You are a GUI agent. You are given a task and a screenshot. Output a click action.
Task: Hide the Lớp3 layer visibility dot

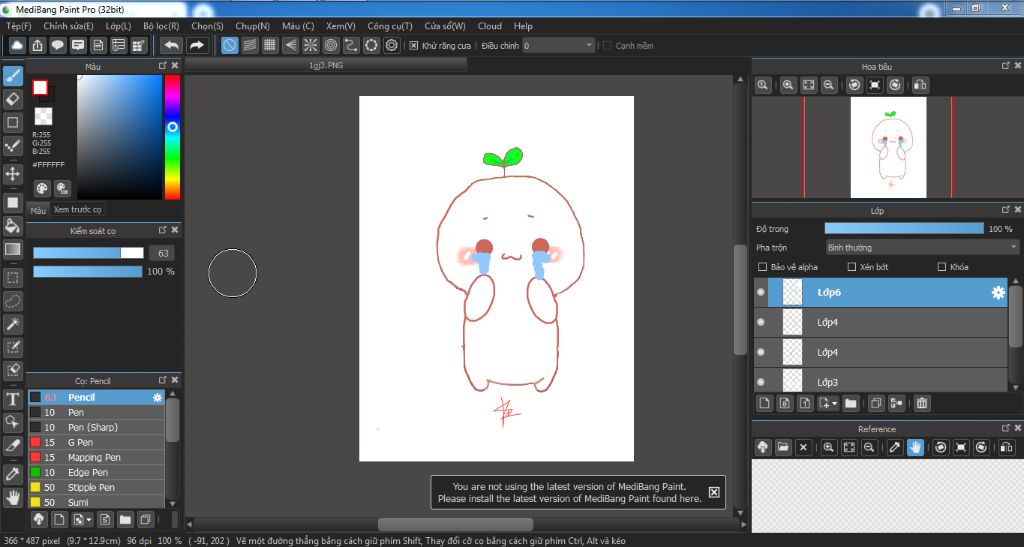tap(761, 382)
